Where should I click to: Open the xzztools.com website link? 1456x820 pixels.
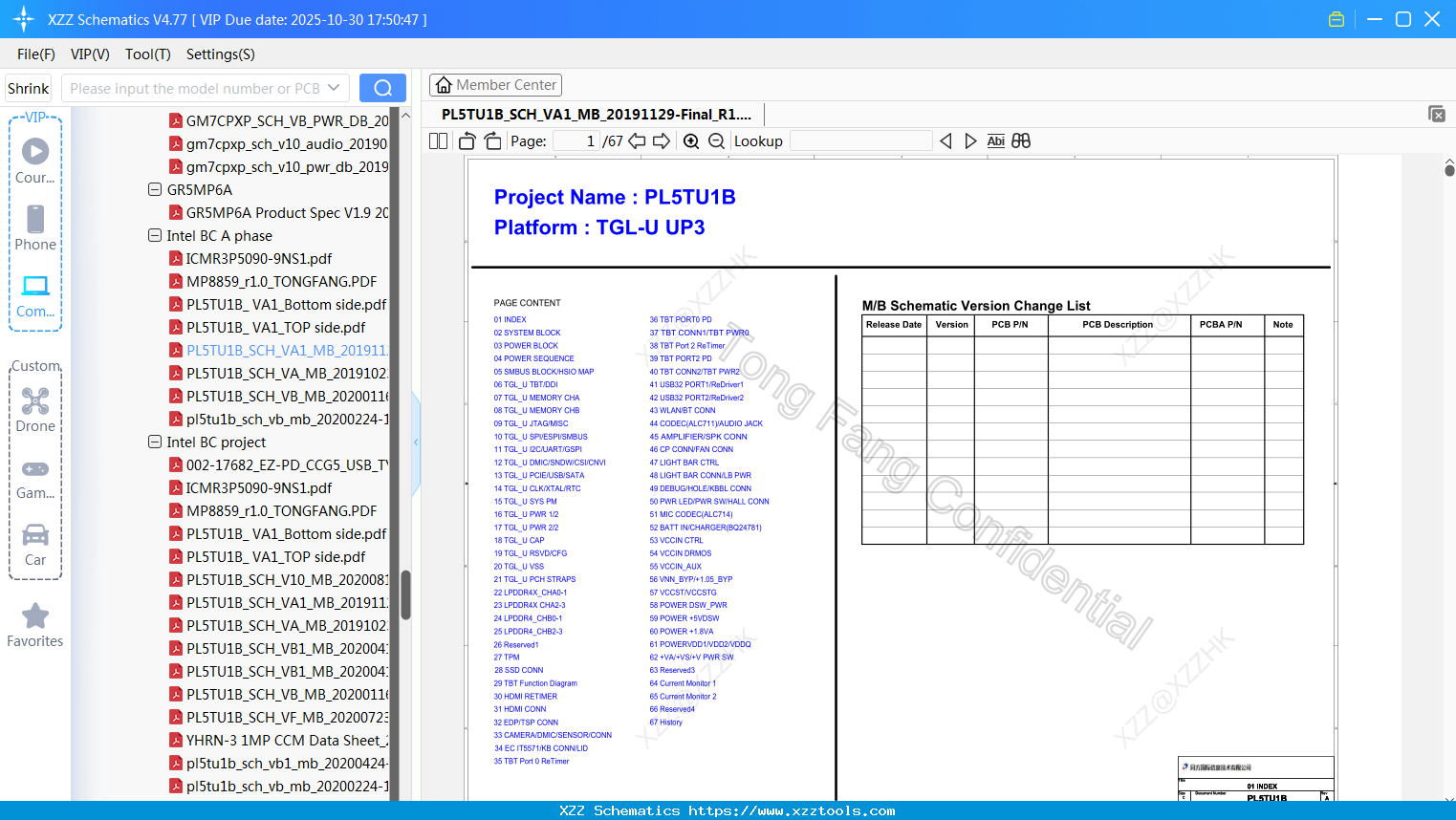[x=792, y=810]
